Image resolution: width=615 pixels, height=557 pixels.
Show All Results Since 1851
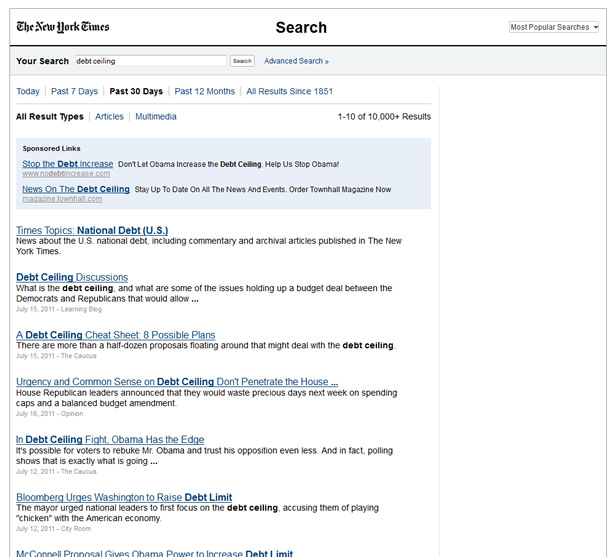pos(289,91)
